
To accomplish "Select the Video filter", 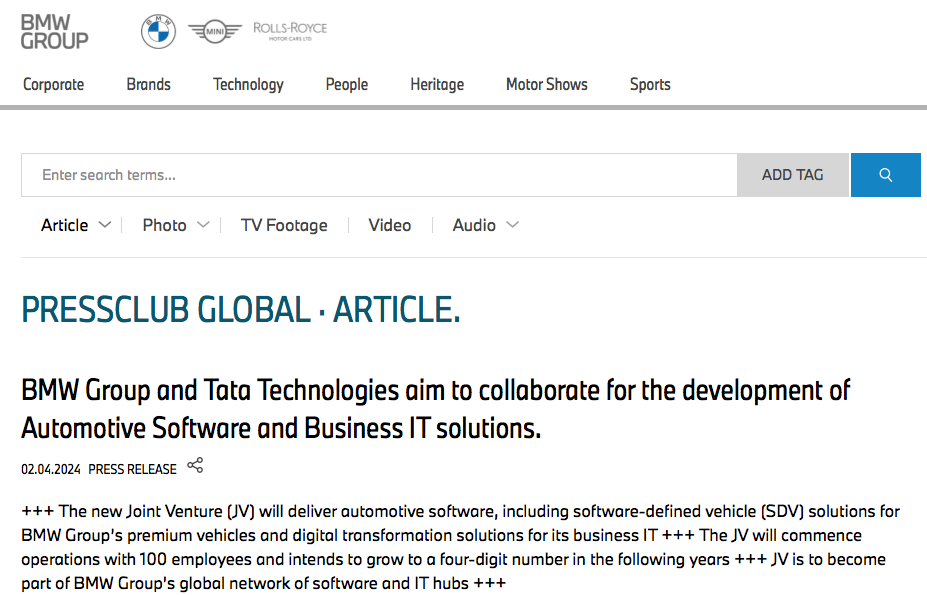I will tap(390, 225).
